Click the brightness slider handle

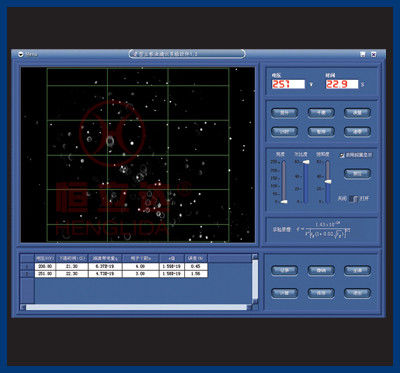pos(284,201)
